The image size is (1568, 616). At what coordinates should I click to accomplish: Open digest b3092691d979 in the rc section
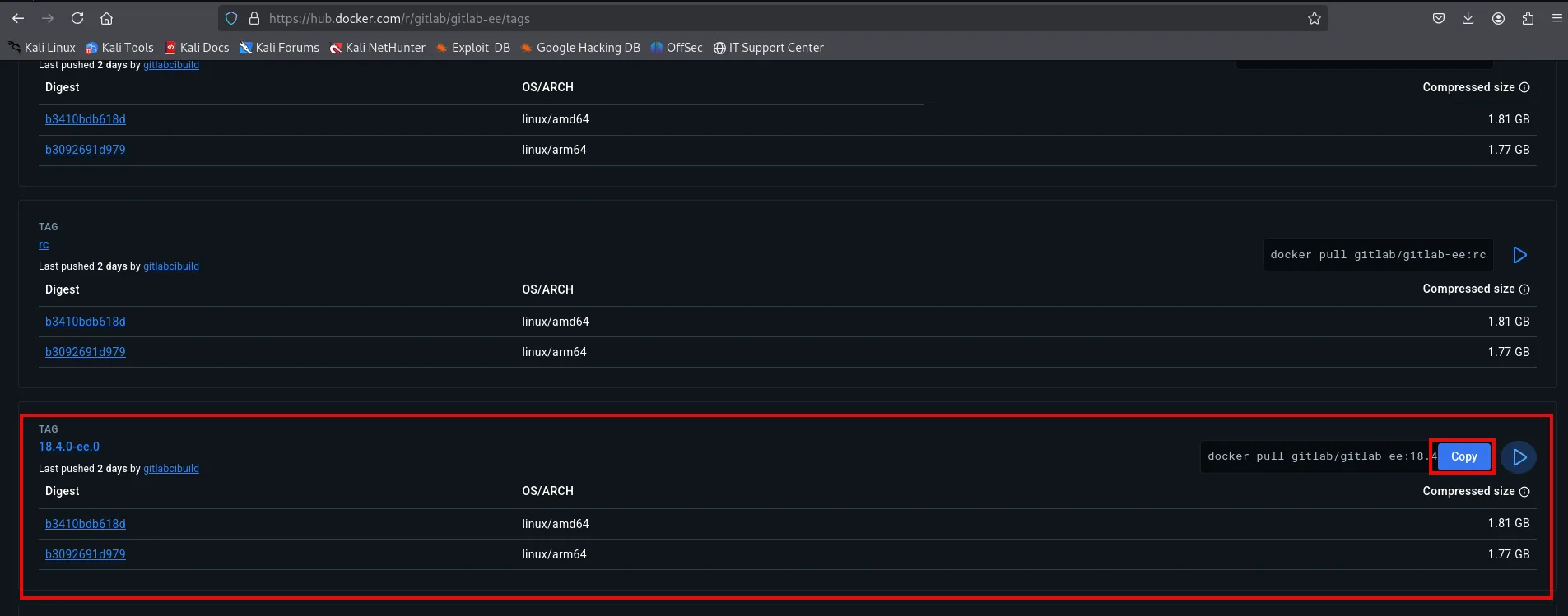pyautogui.click(x=86, y=352)
